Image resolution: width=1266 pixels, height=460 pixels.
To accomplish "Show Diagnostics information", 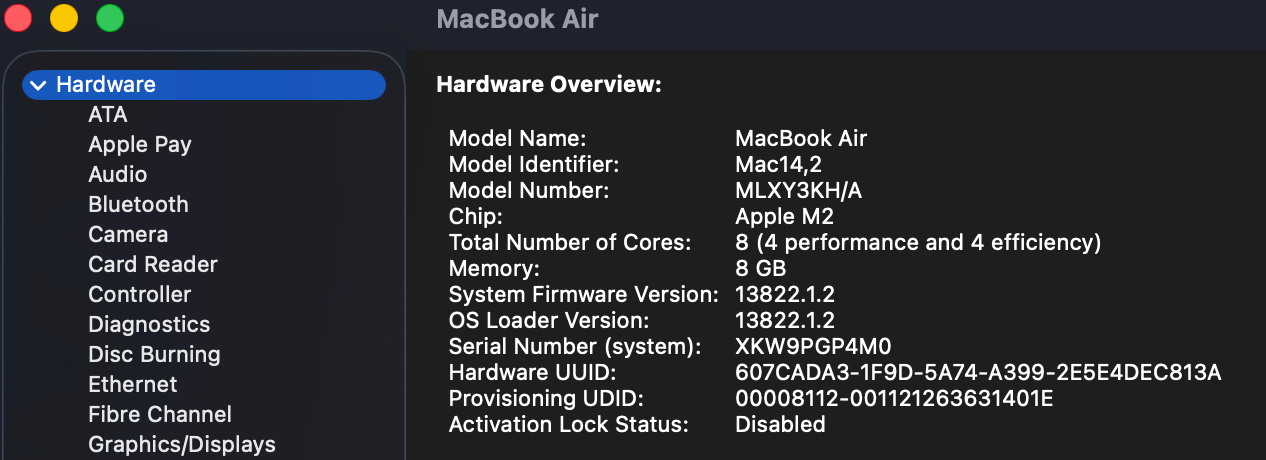I will (149, 325).
